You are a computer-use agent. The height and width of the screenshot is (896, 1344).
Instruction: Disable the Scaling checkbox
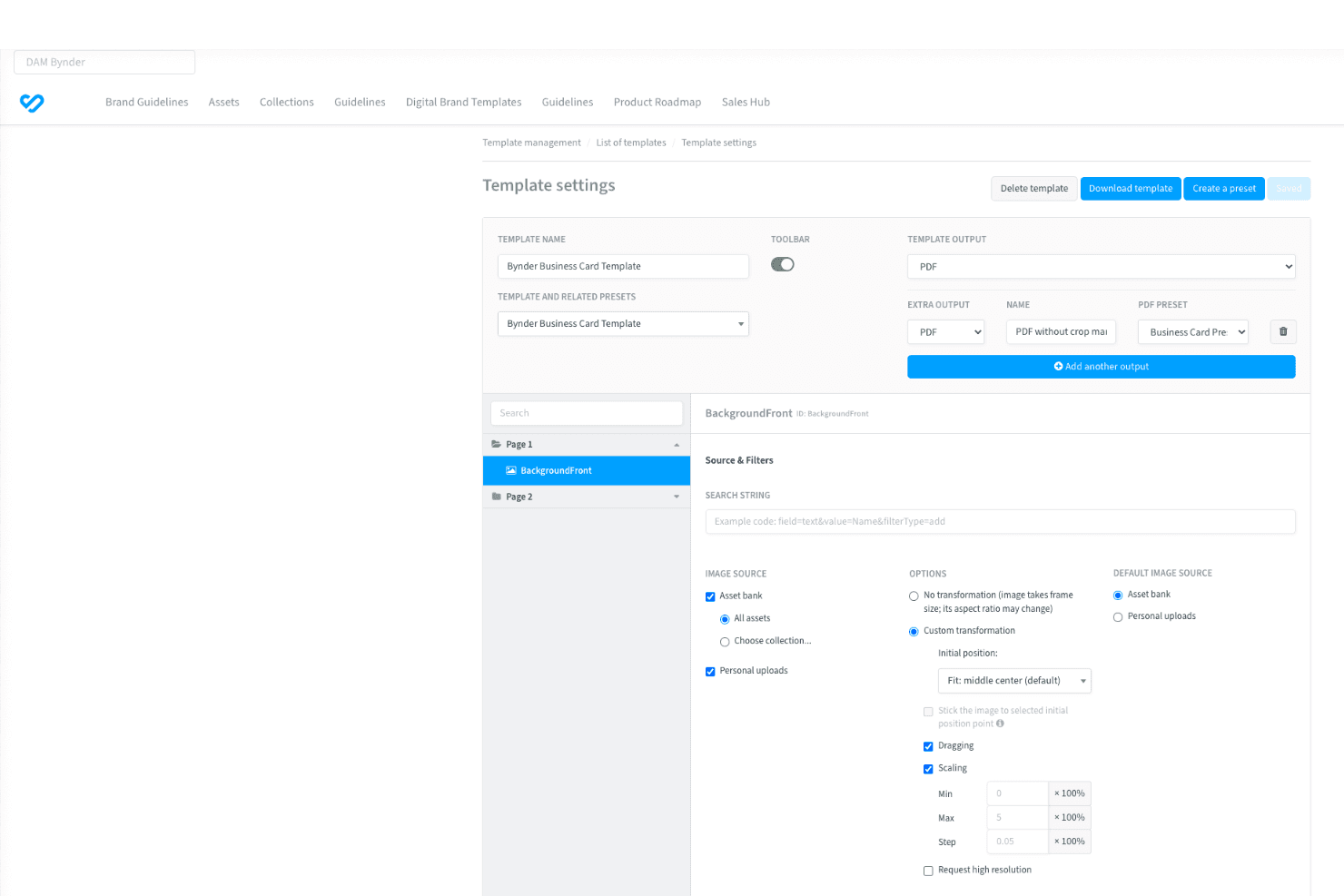928,769
